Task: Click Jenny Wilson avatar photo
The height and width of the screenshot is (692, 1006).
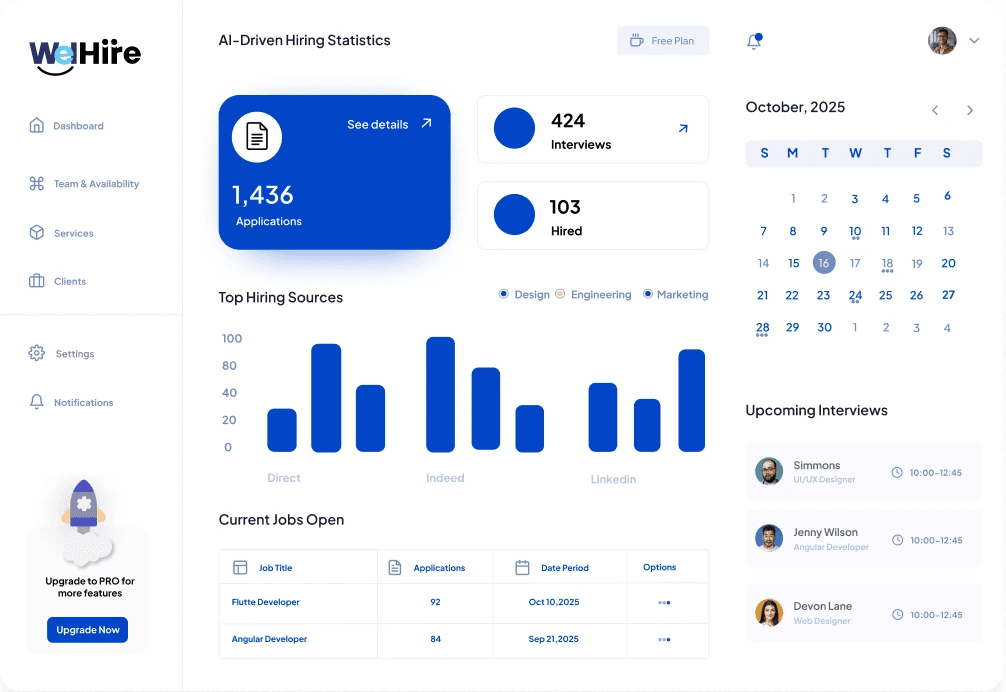Action: click(x=769, y=538)
